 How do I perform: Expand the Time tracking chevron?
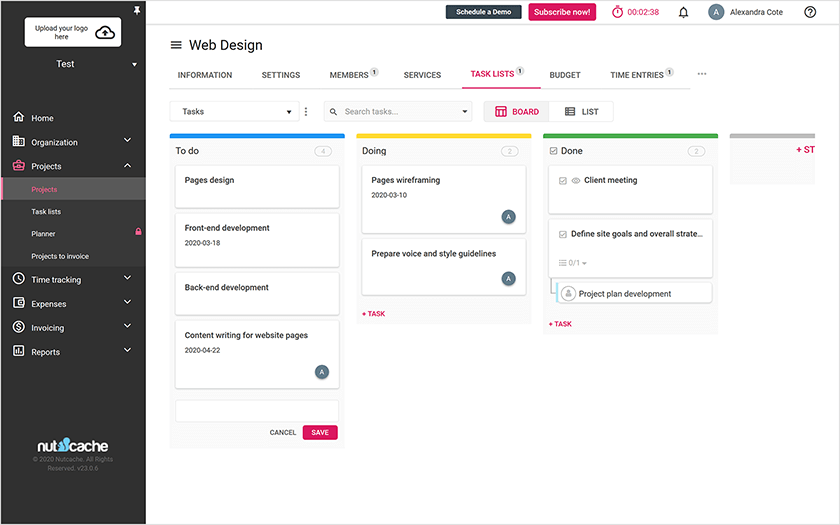[128, 278]
